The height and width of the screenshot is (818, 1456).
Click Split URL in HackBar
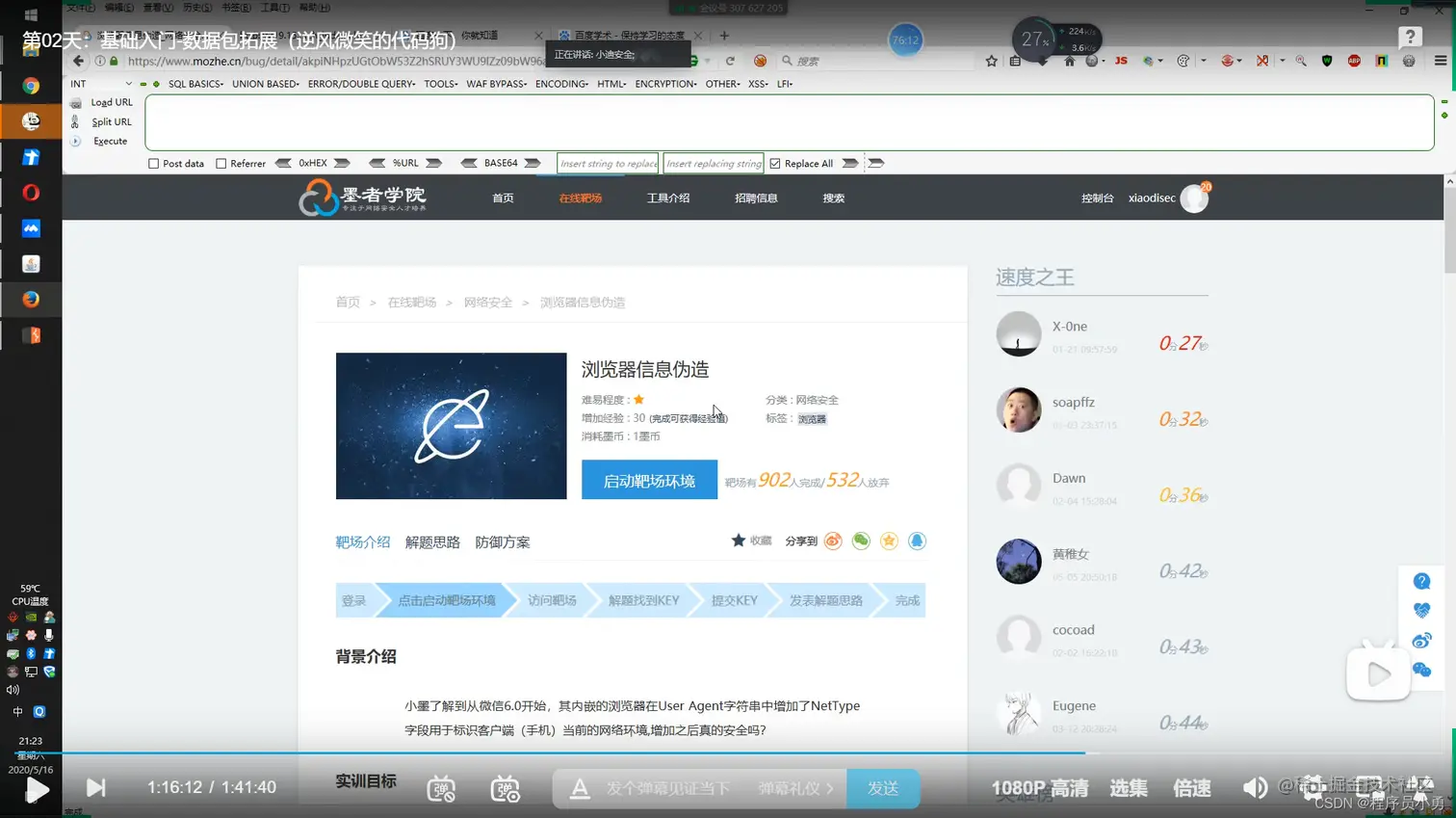(x=111, y=121)
